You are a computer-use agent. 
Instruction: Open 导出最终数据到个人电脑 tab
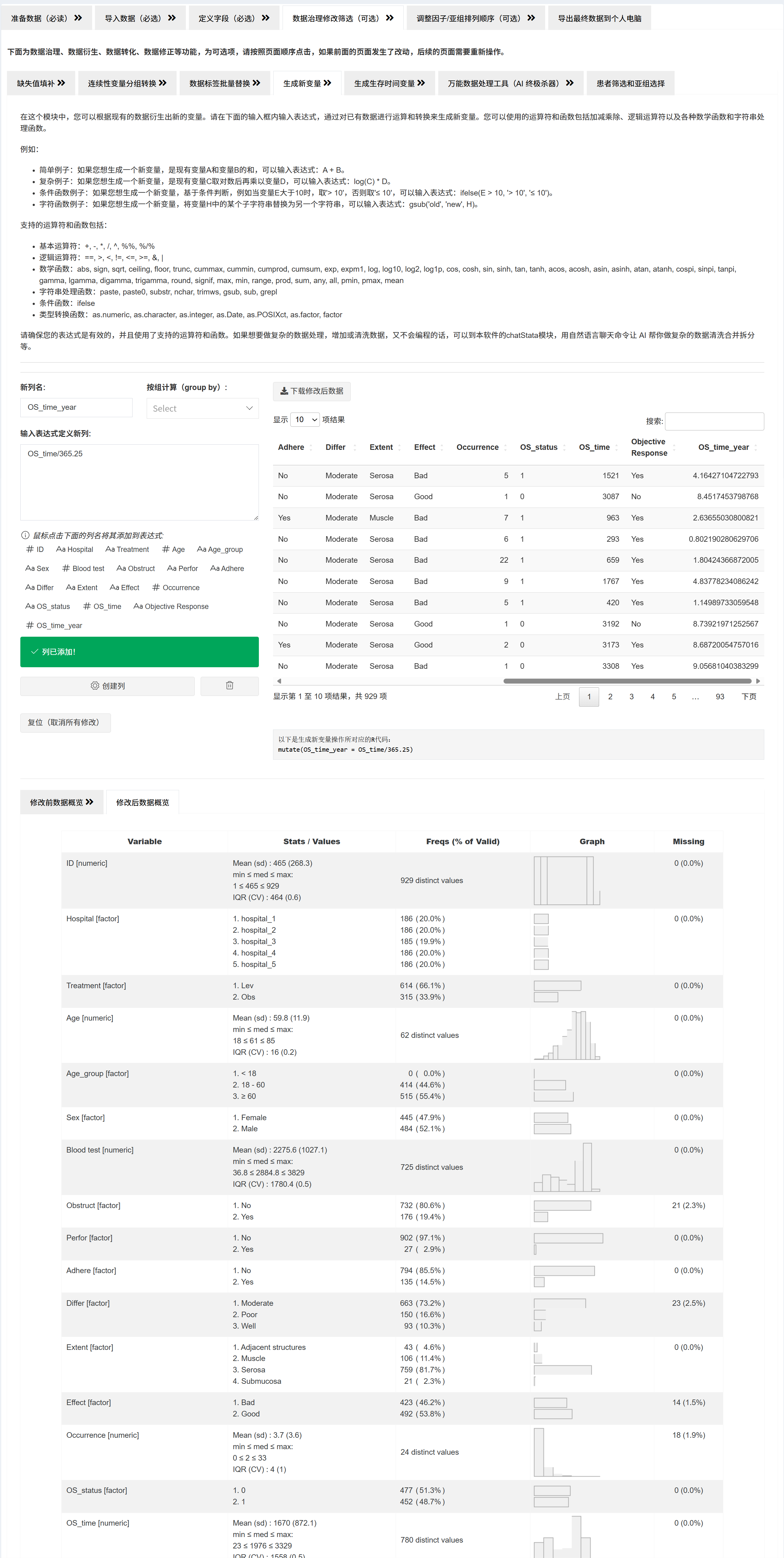600,18
